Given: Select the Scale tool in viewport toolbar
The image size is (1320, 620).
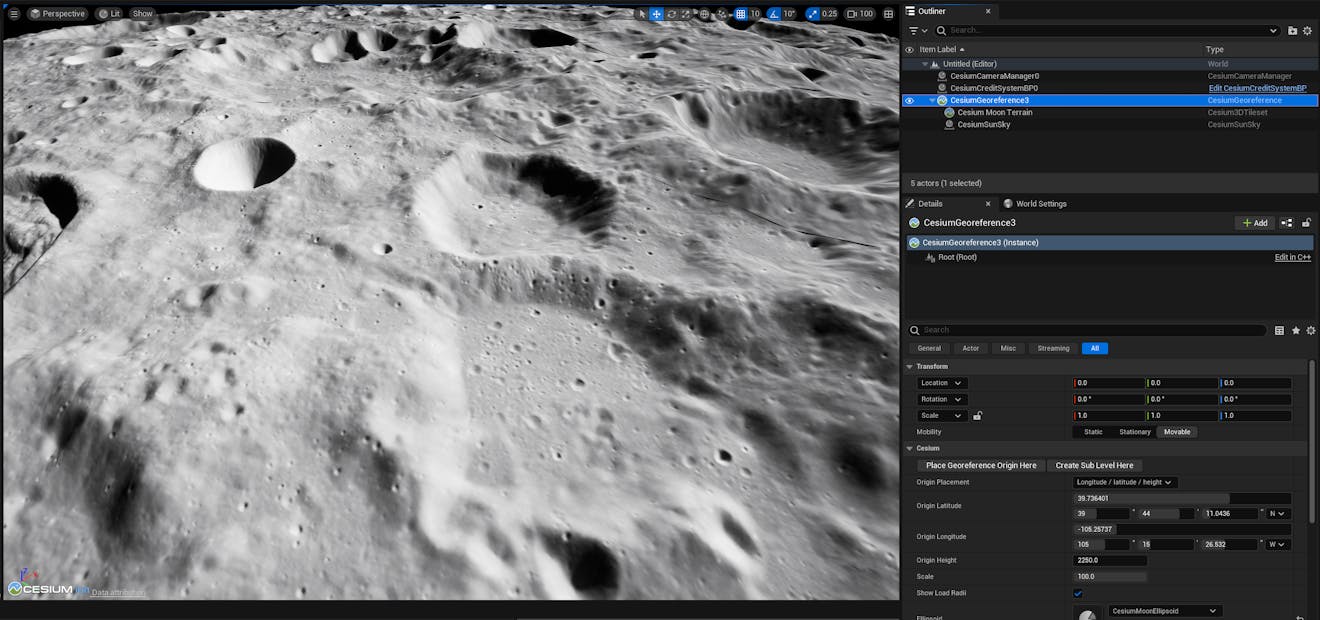Looking at the screenshot, I should (x=686, y=14).
